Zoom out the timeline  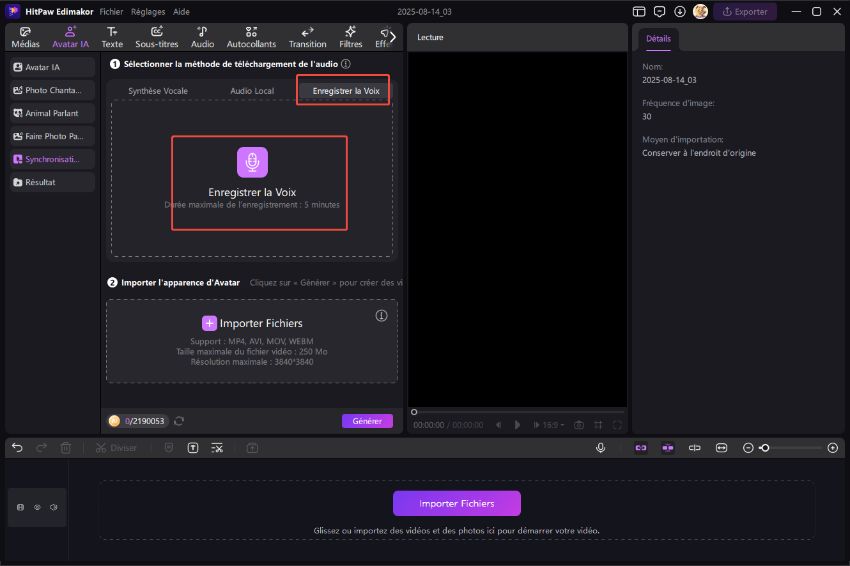(748, 448)
